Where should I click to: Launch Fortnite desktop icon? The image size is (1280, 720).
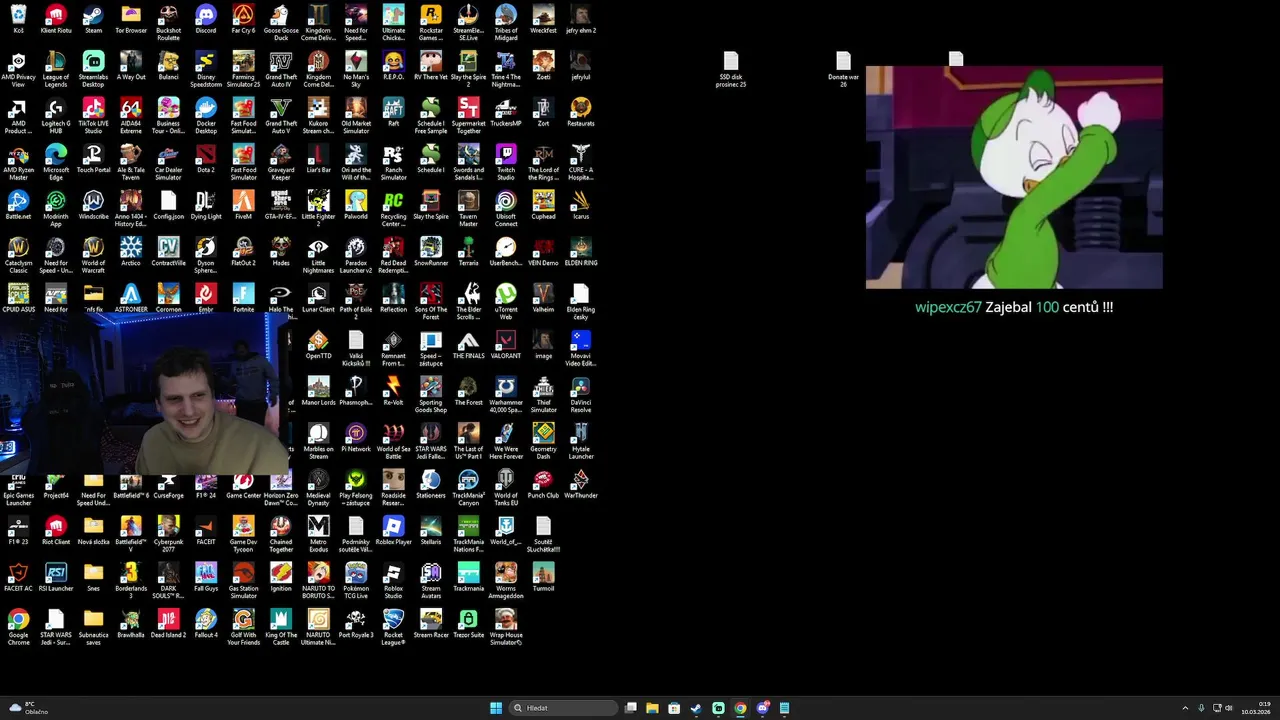tap(243, 298)
